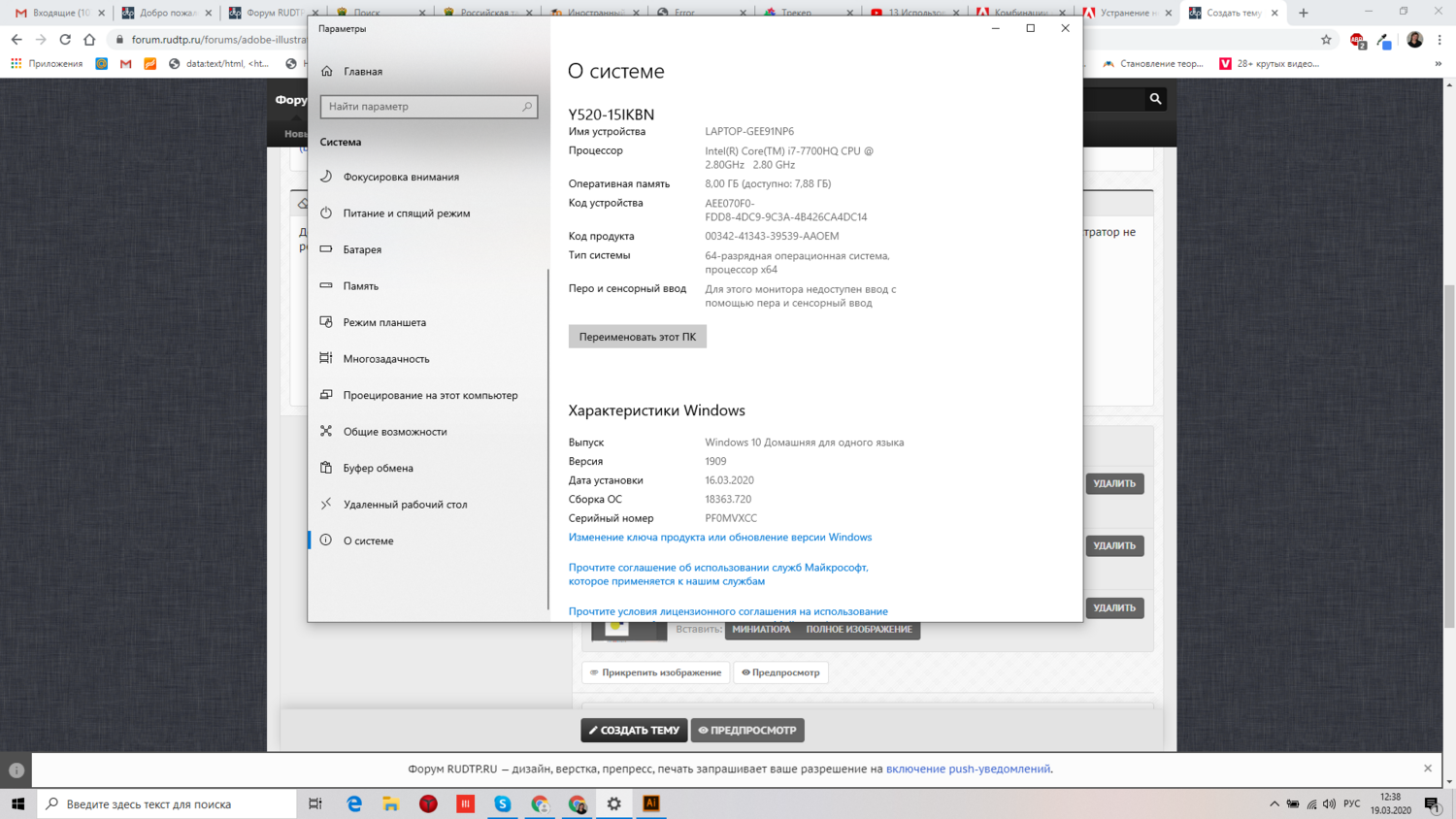Viewport: 1456px width, 819px height.
Task: Open the Windows Start menu
Action: click(17, 803)
